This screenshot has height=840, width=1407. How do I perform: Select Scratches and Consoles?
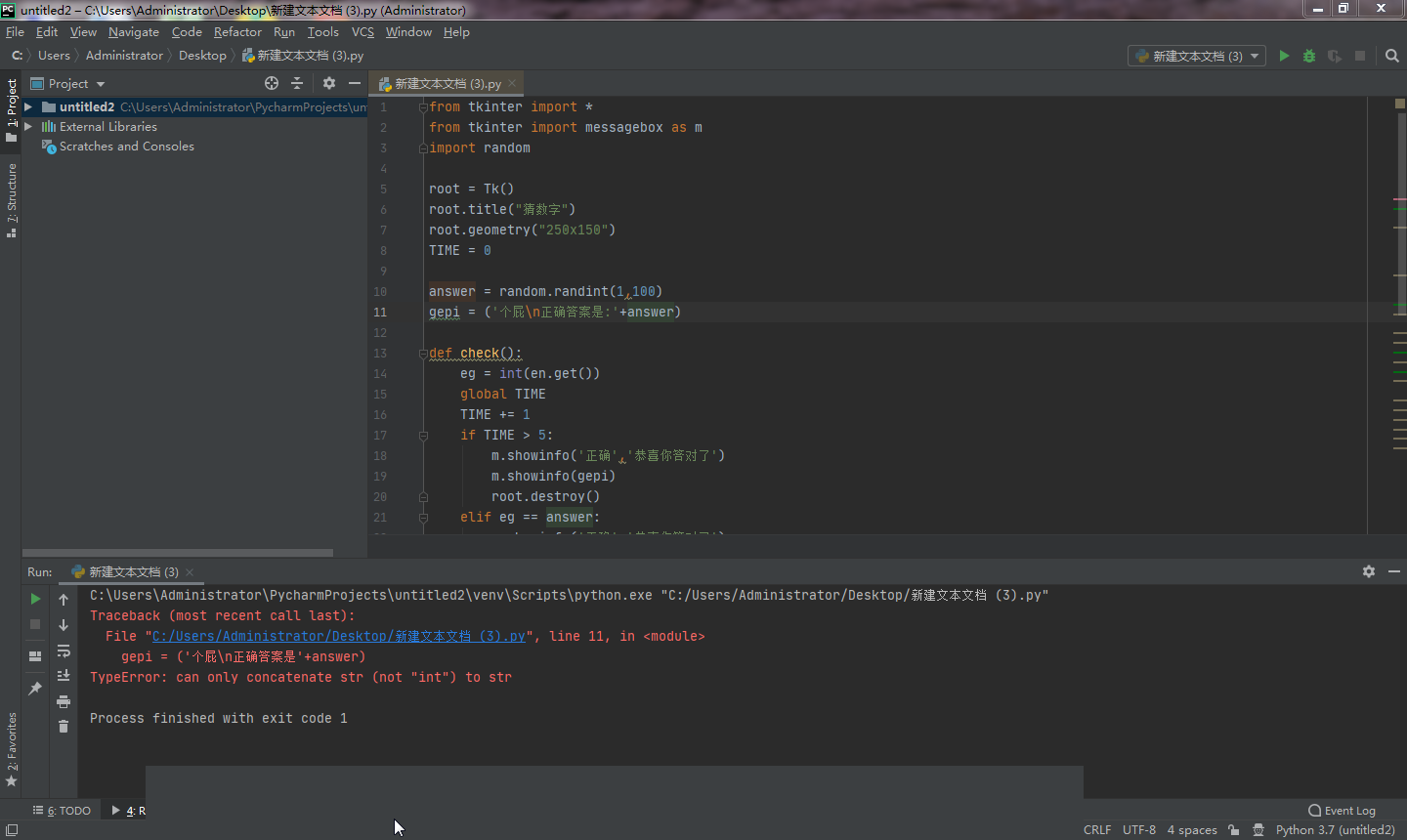(126, 147)
